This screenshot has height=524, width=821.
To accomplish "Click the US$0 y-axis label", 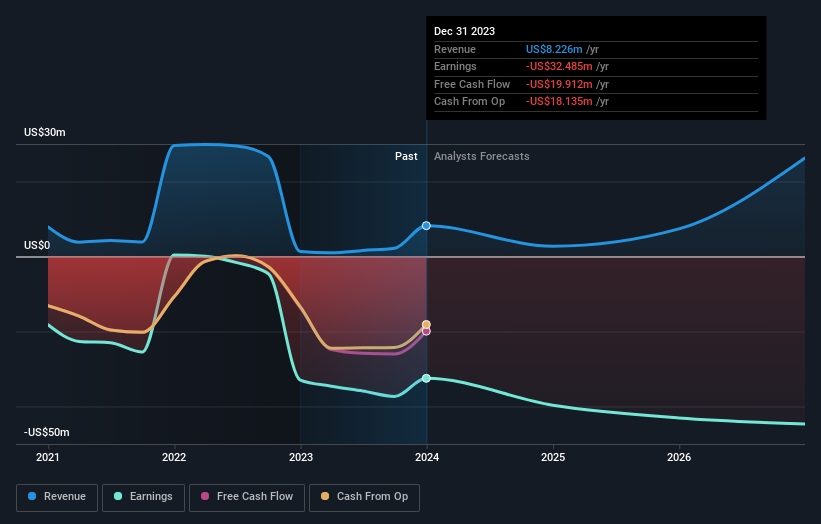I will [x=37, y=246].
